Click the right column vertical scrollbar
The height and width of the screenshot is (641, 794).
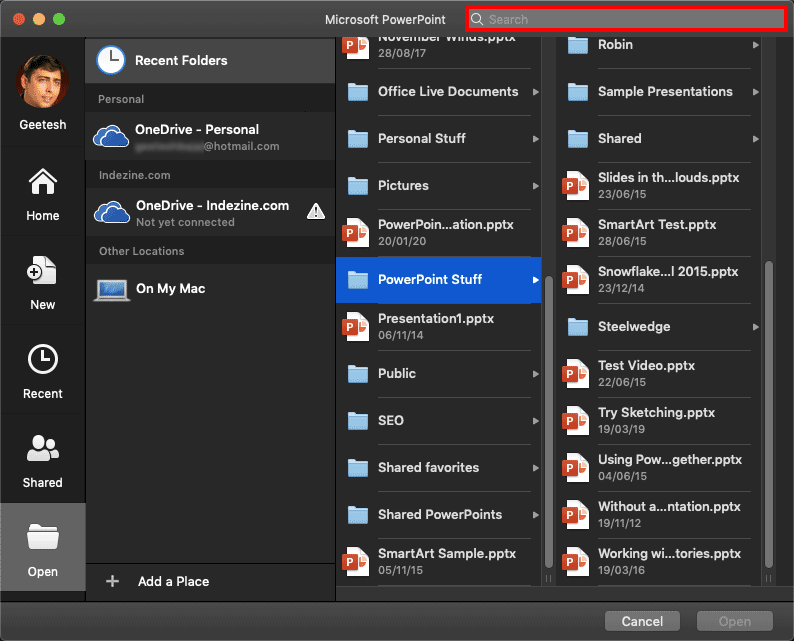(x=769, y=414)
